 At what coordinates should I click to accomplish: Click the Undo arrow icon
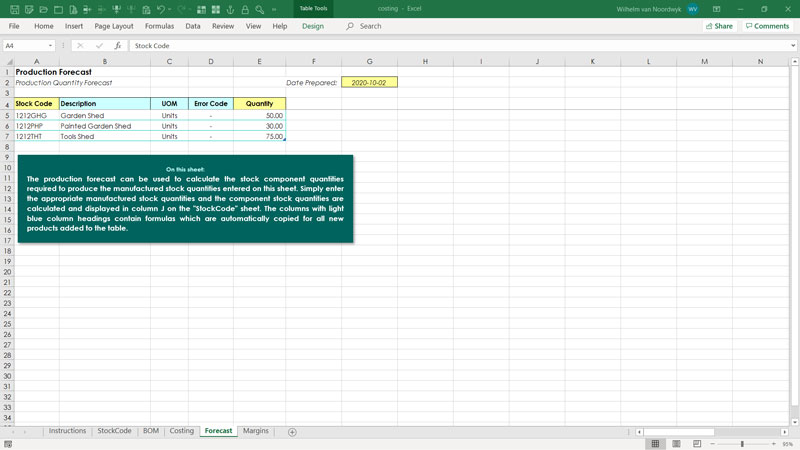point(161,9)
